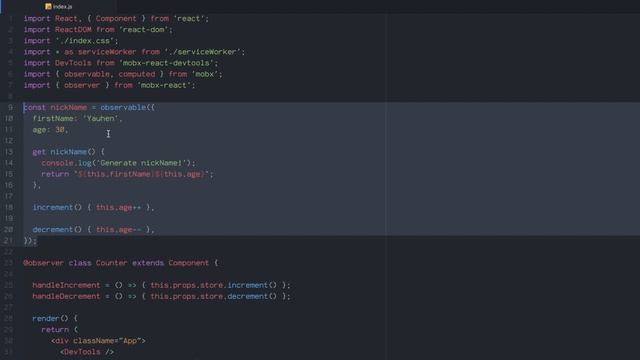Click the age value 30
640x360 pixels.
[60, 130]
